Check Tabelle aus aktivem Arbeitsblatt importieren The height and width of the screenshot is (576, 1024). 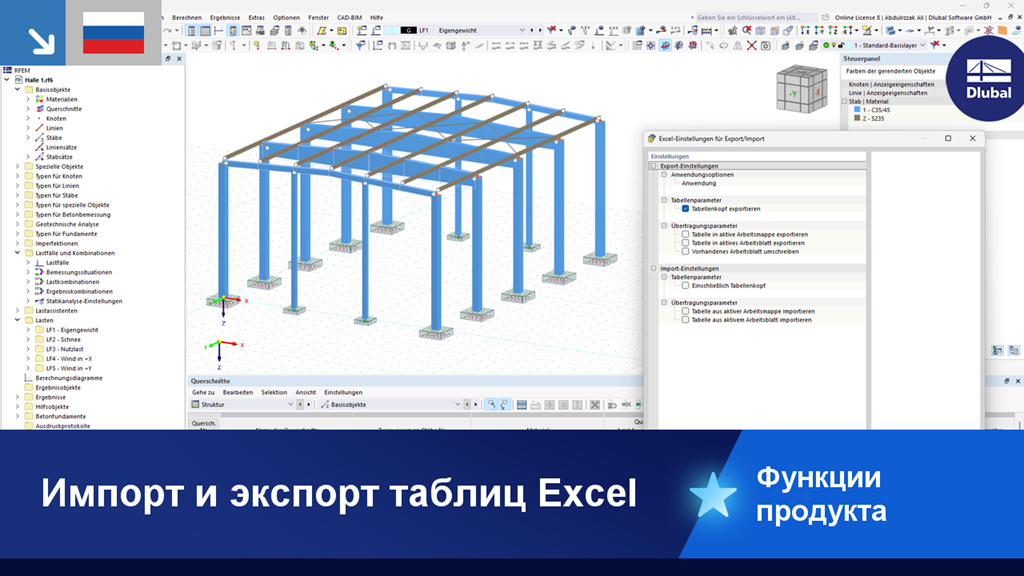(x=685, y=320)
